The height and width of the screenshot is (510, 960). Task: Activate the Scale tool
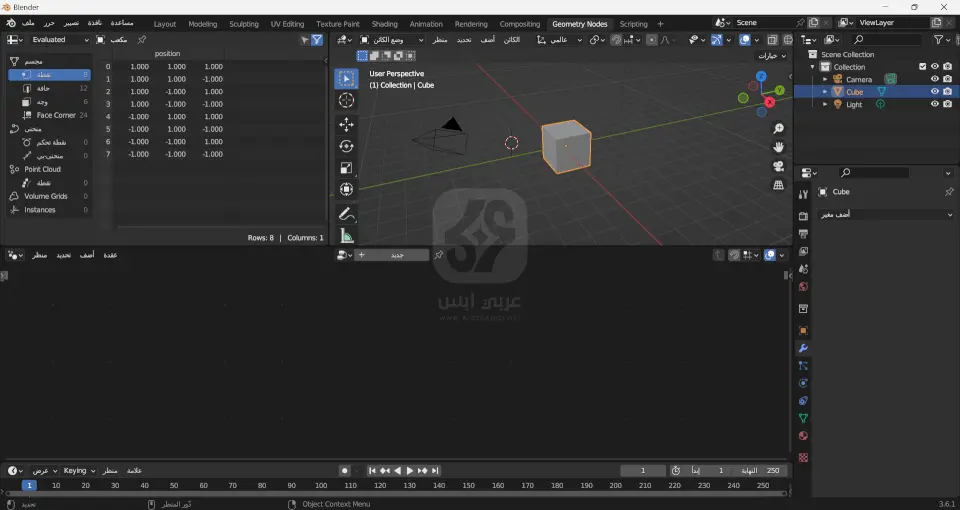click(346, 168)
